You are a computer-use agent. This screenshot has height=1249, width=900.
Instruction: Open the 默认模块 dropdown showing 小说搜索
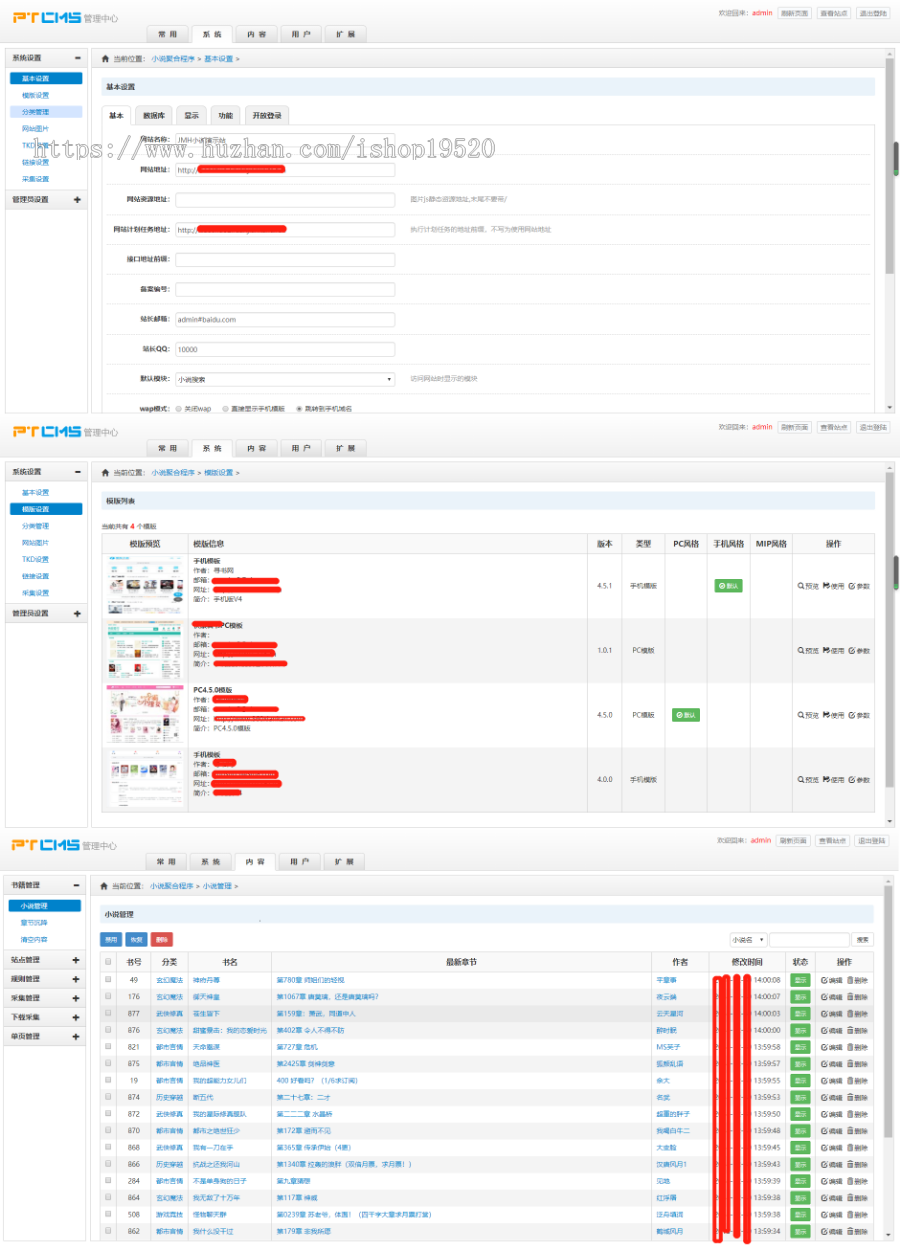coord(285,380)
